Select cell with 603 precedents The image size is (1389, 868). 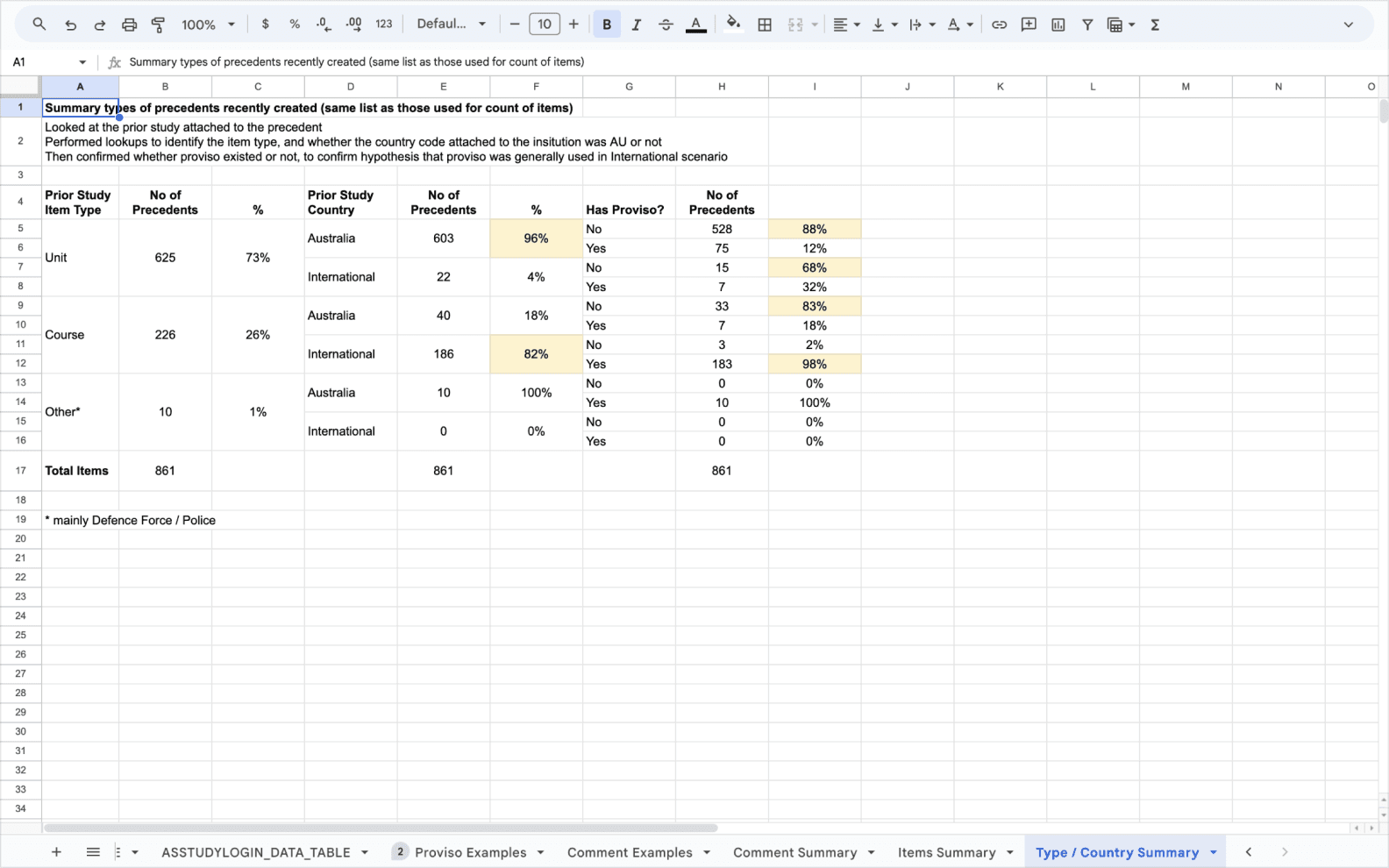tap(444, 238)
